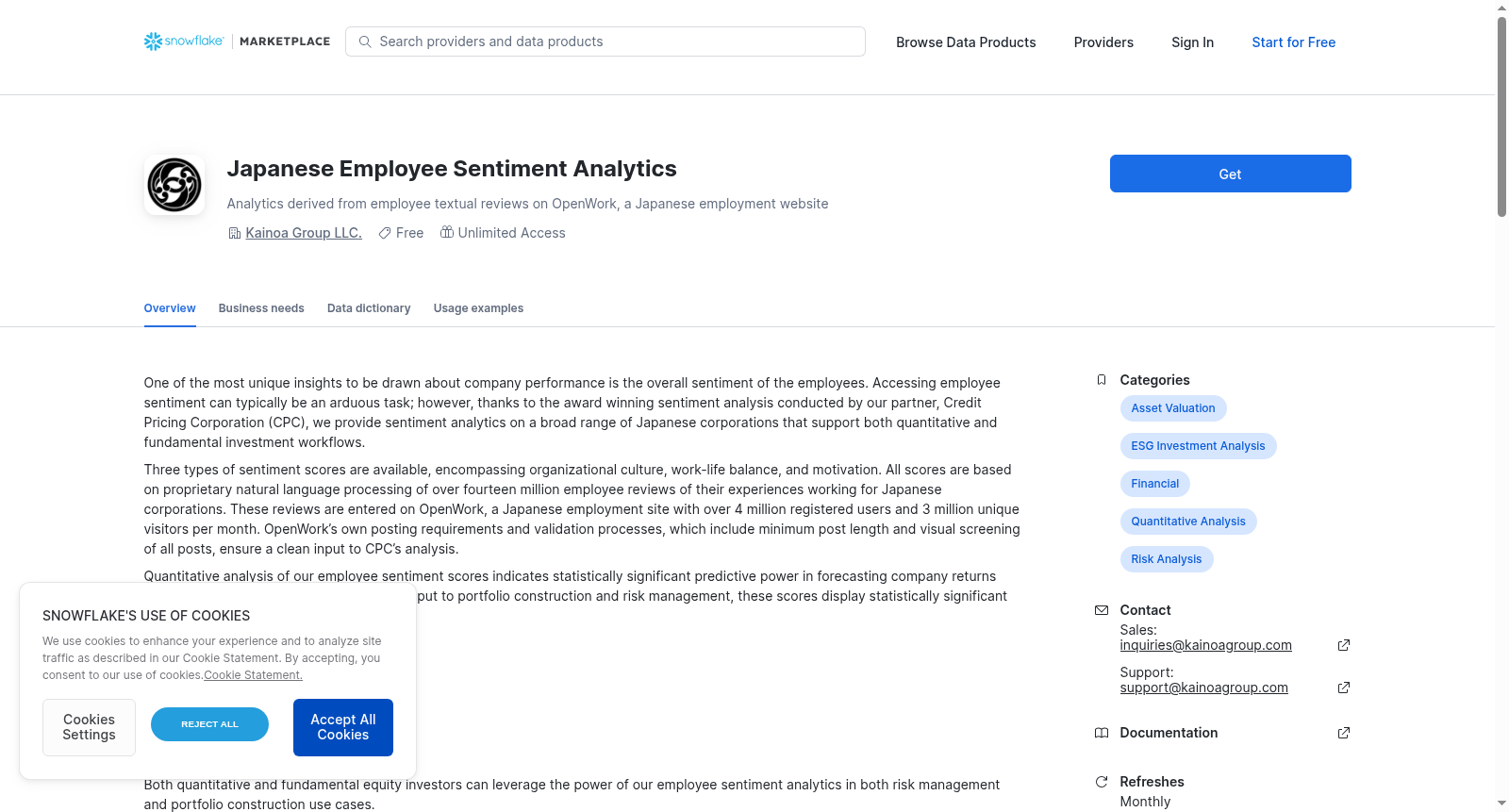Click the scrollbar down arrow
Image resolution: width=1509 pixels, height=812 pixels.
tap(1501, 804)
